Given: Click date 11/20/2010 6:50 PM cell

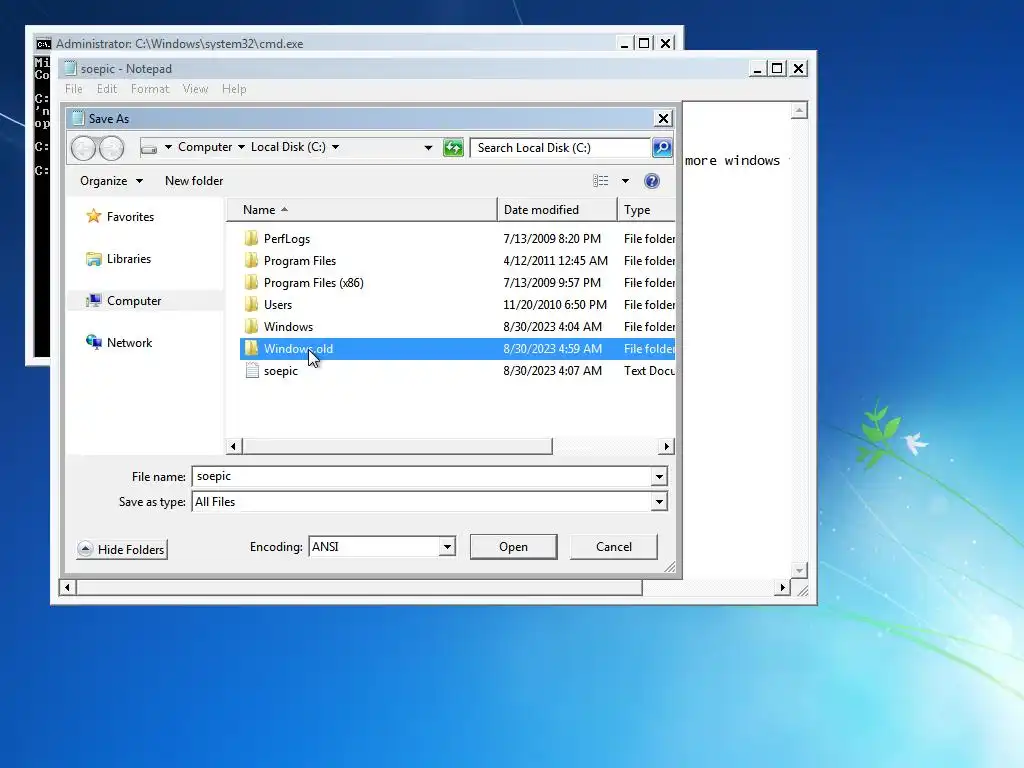Looking at the screenshot, I should (554, 304).
